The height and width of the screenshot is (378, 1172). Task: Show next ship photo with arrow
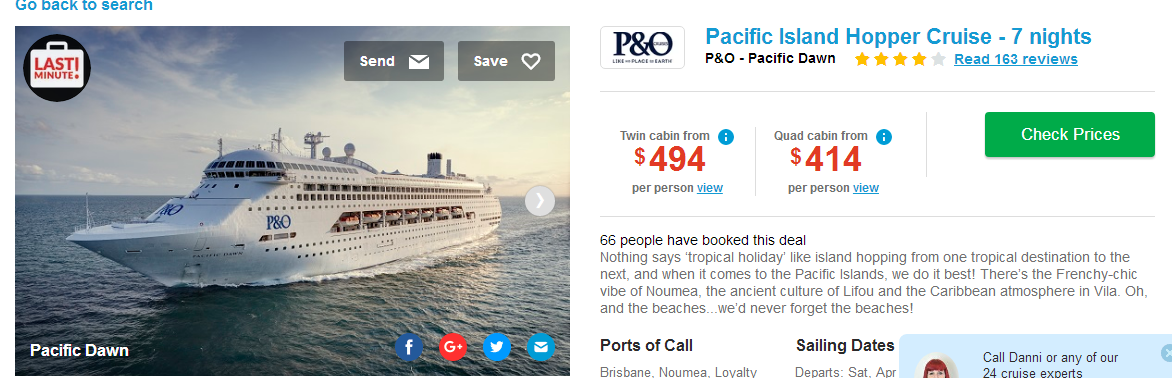click(x=540, y=201)
